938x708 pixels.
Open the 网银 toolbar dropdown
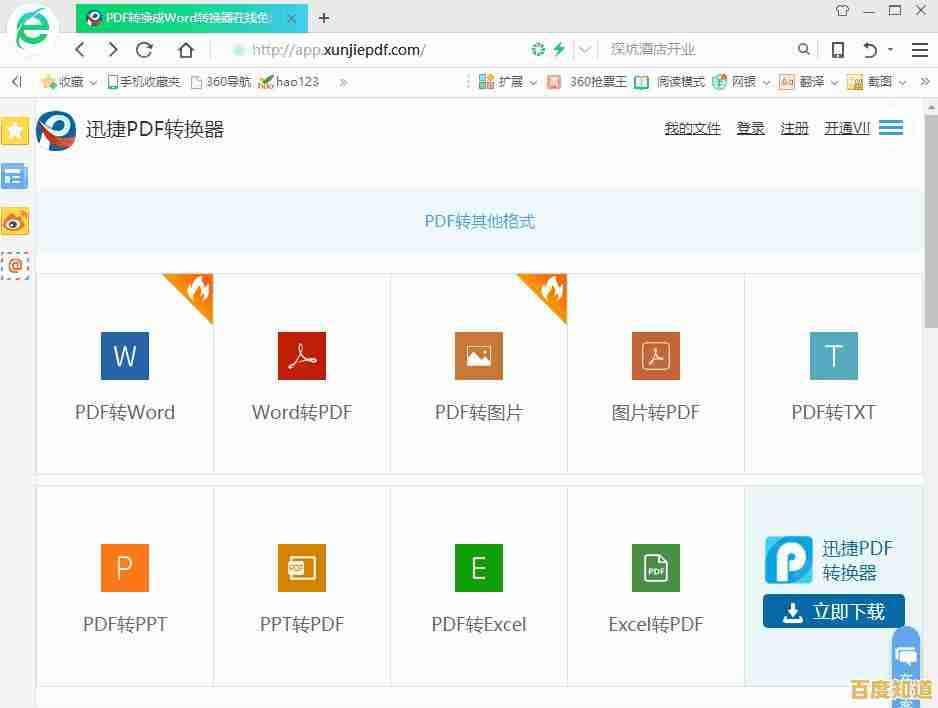[x=745, y=81]
